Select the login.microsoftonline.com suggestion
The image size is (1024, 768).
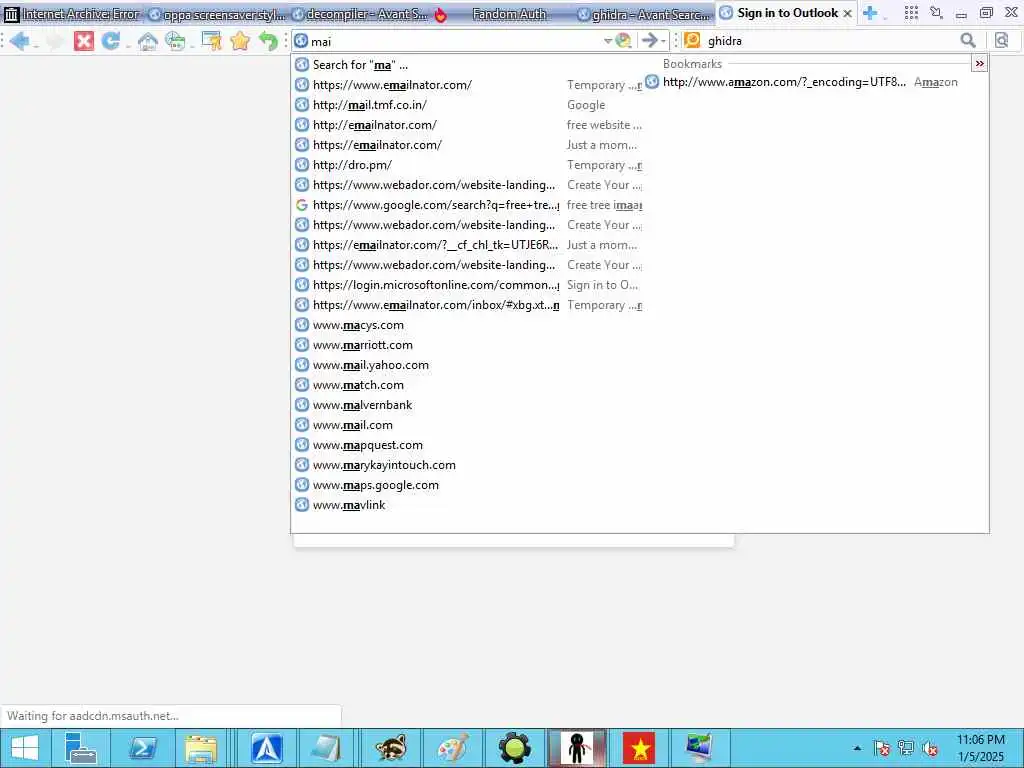coord(468,285)
